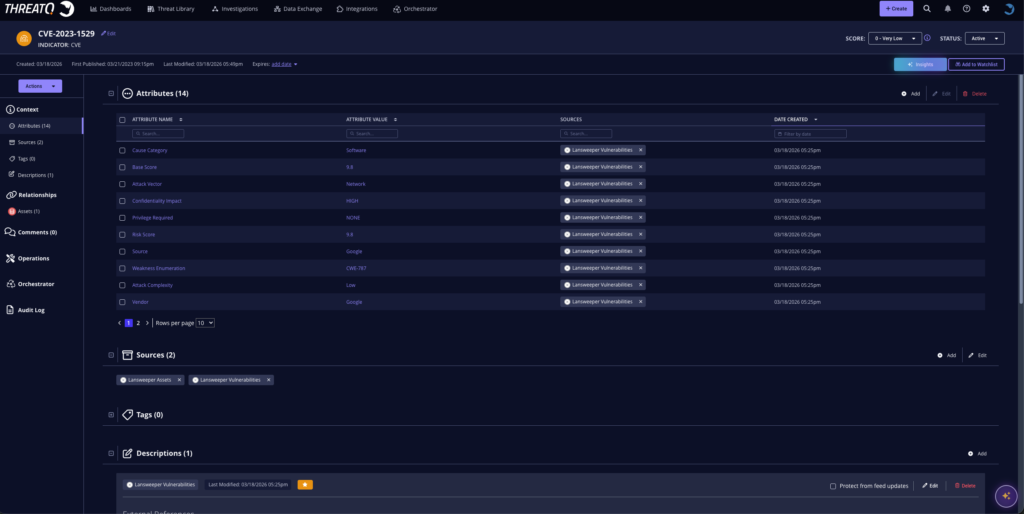Open notifications bell icon

(948, 8)
